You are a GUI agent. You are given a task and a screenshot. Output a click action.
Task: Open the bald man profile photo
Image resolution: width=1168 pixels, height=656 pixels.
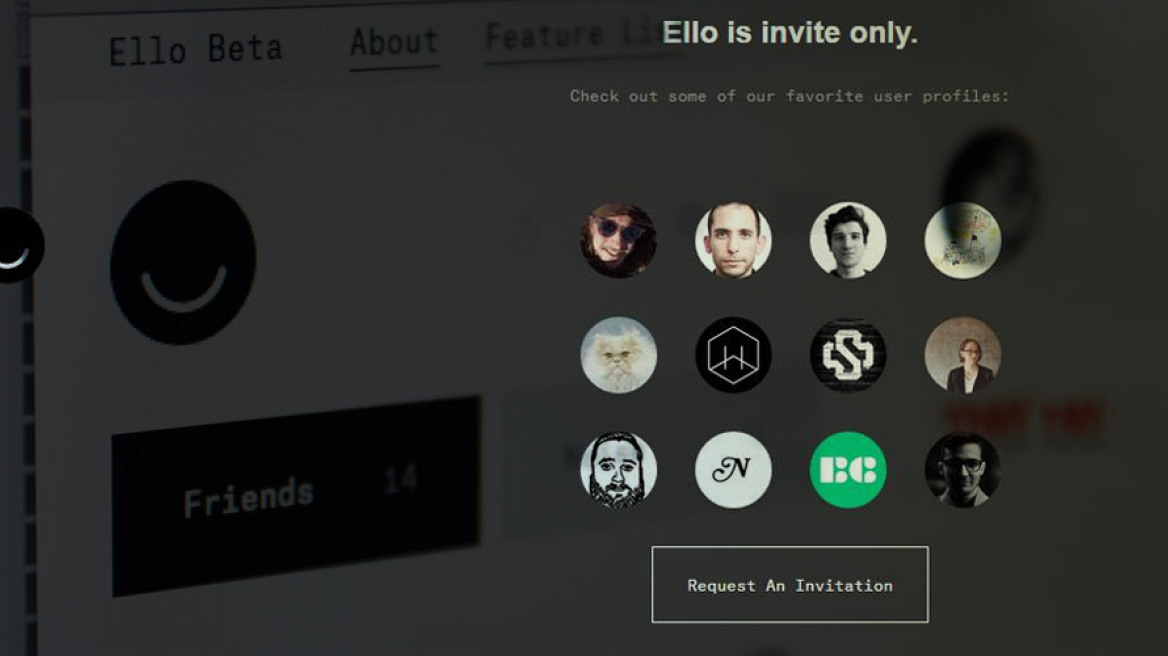tap(733, 240)
